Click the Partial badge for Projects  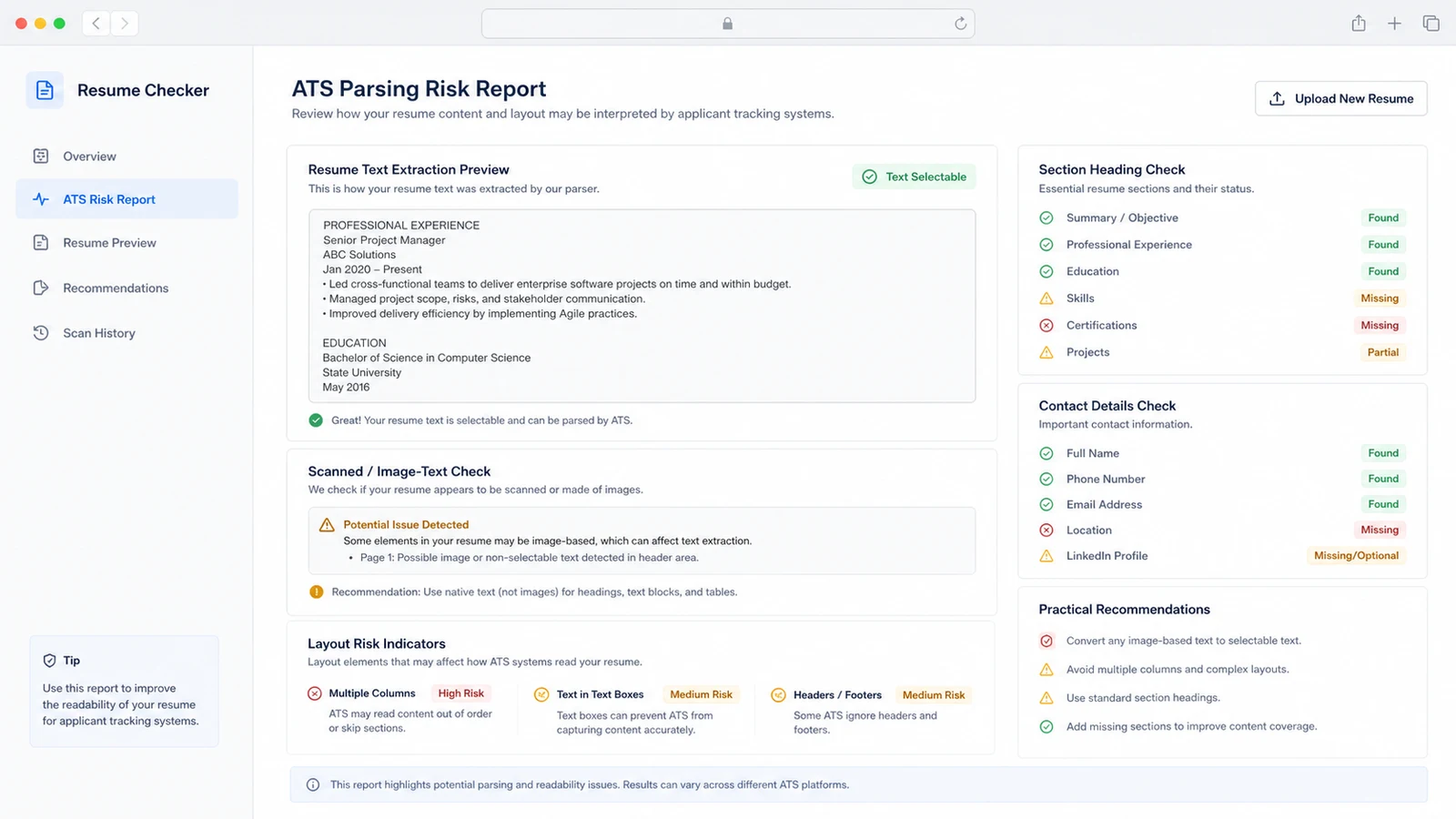[x=1383, y=352]
